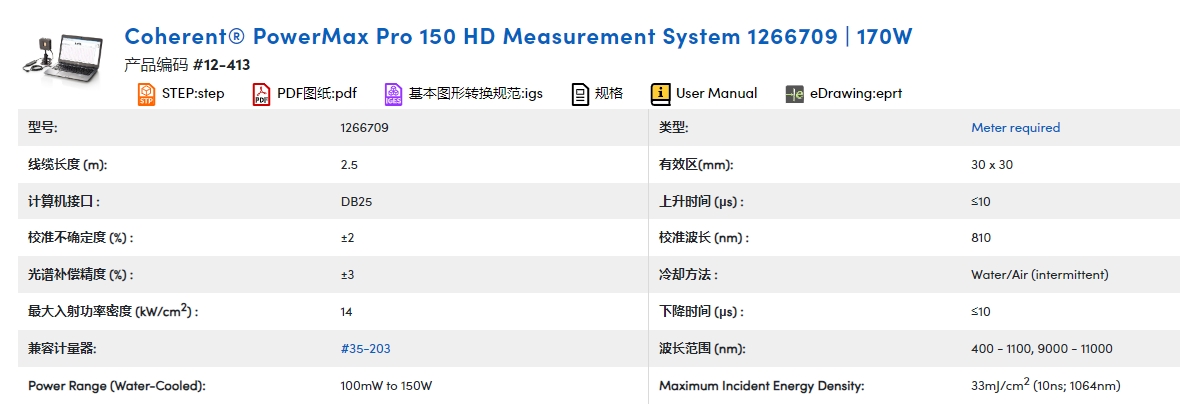Open the PDF图纸:pdf drawing link
Screen dimensions: 1180x405
tap(317, 93)
